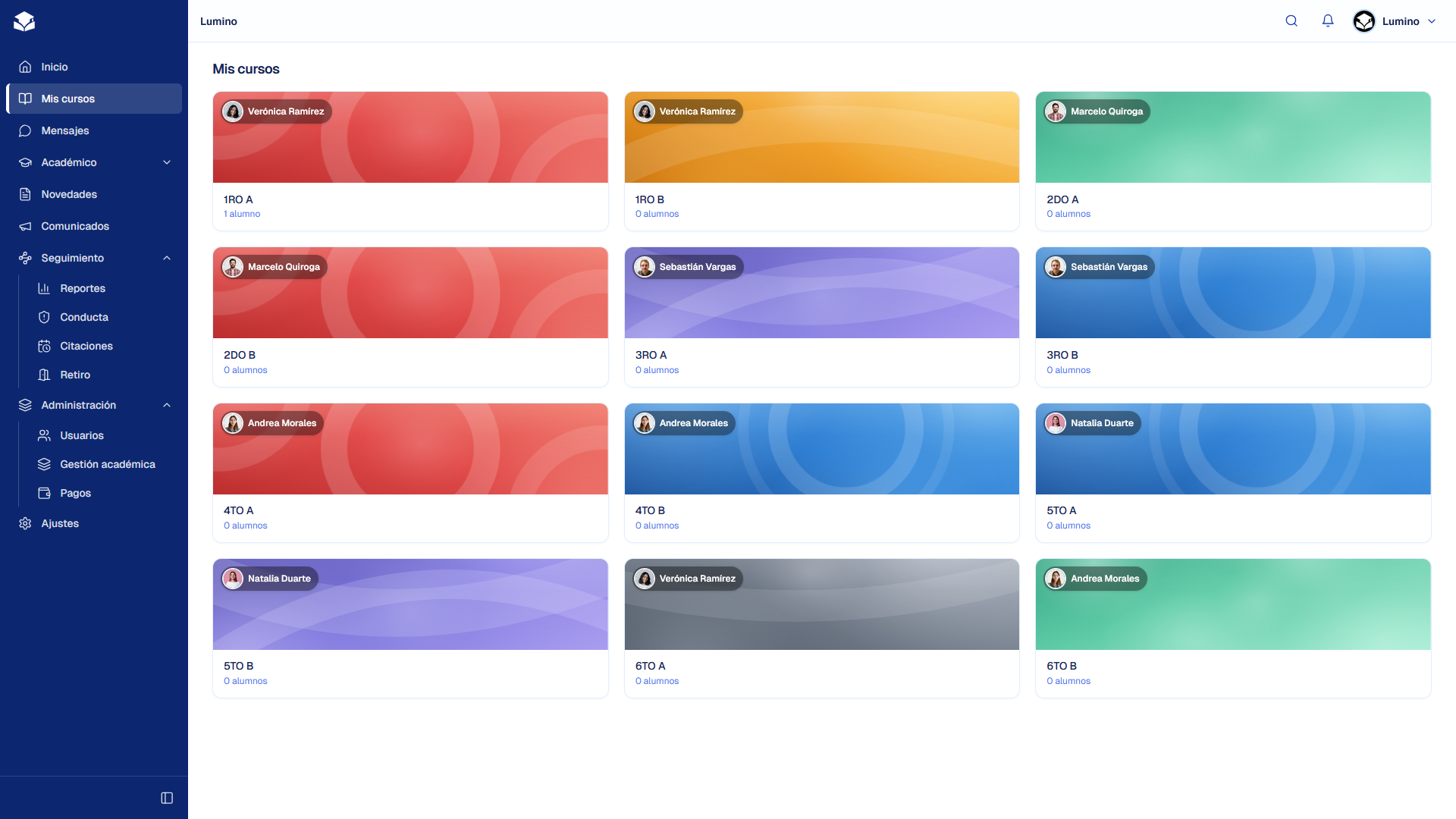The height and width of the screenshot is (819, 1456).
Task: Open Comunicados menu item
Action: (x=94, y=226)
